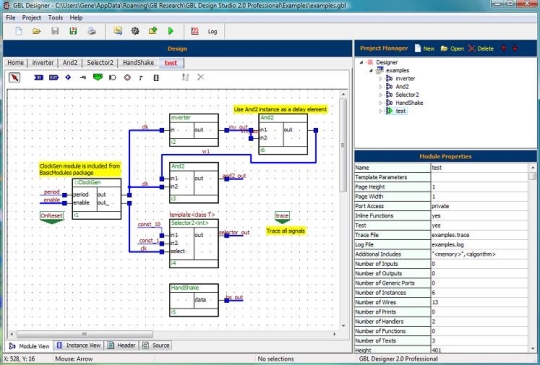Select the wire pin tool icon

(x=83, y=78)
